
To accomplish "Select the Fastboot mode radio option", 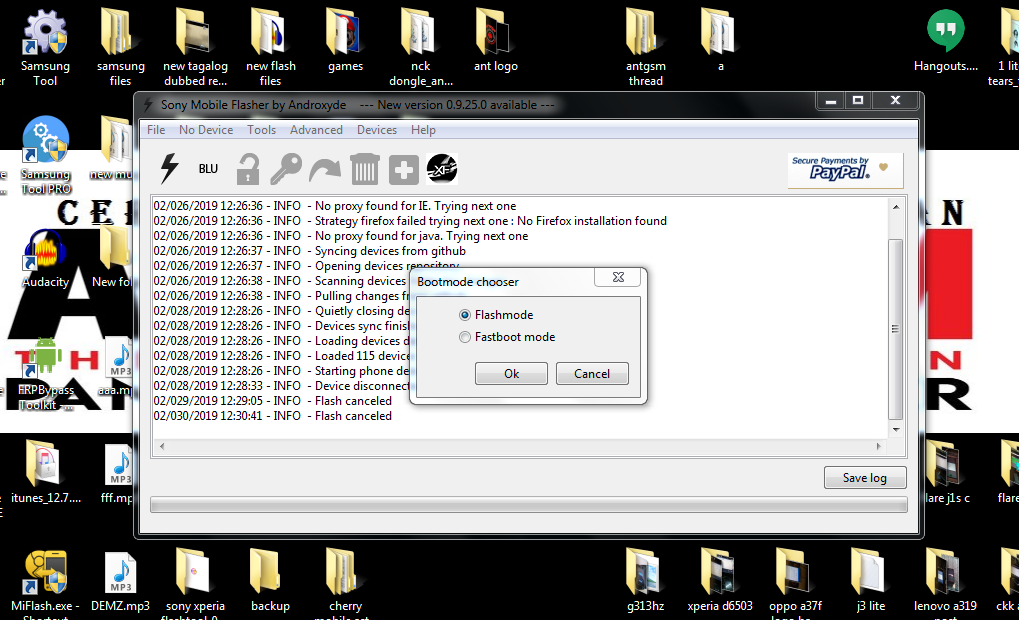I will 508,337.
